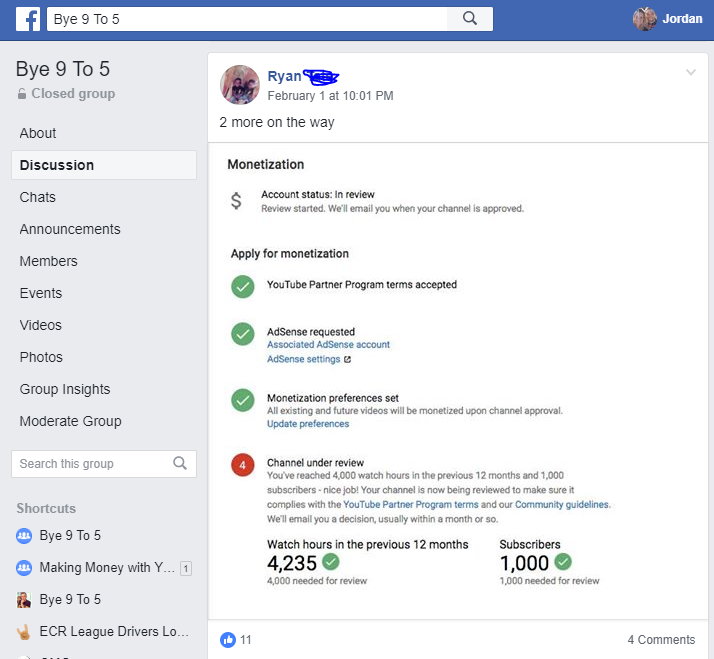Click the Ryan author name link

(284, 76)
